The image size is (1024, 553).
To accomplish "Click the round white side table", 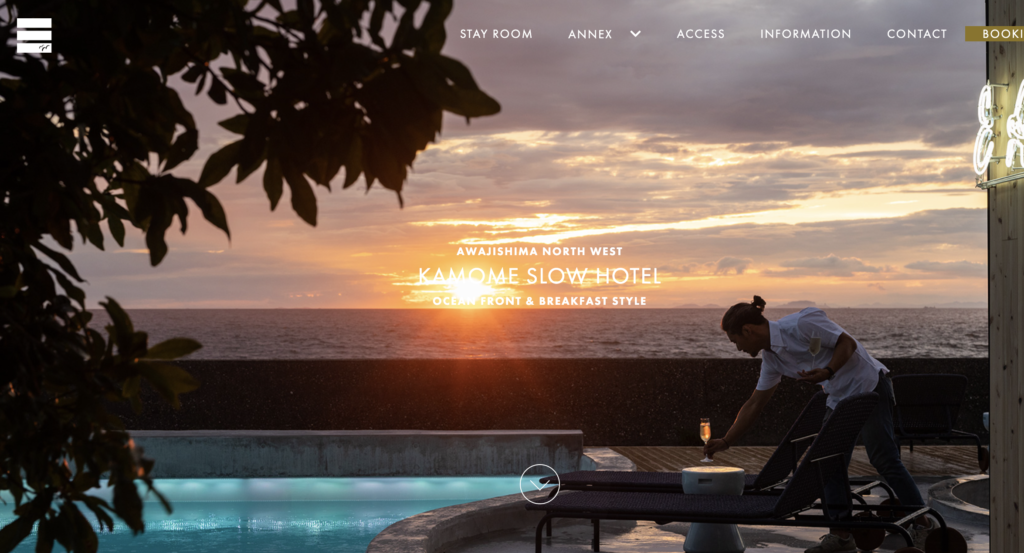I will point(713,507).
